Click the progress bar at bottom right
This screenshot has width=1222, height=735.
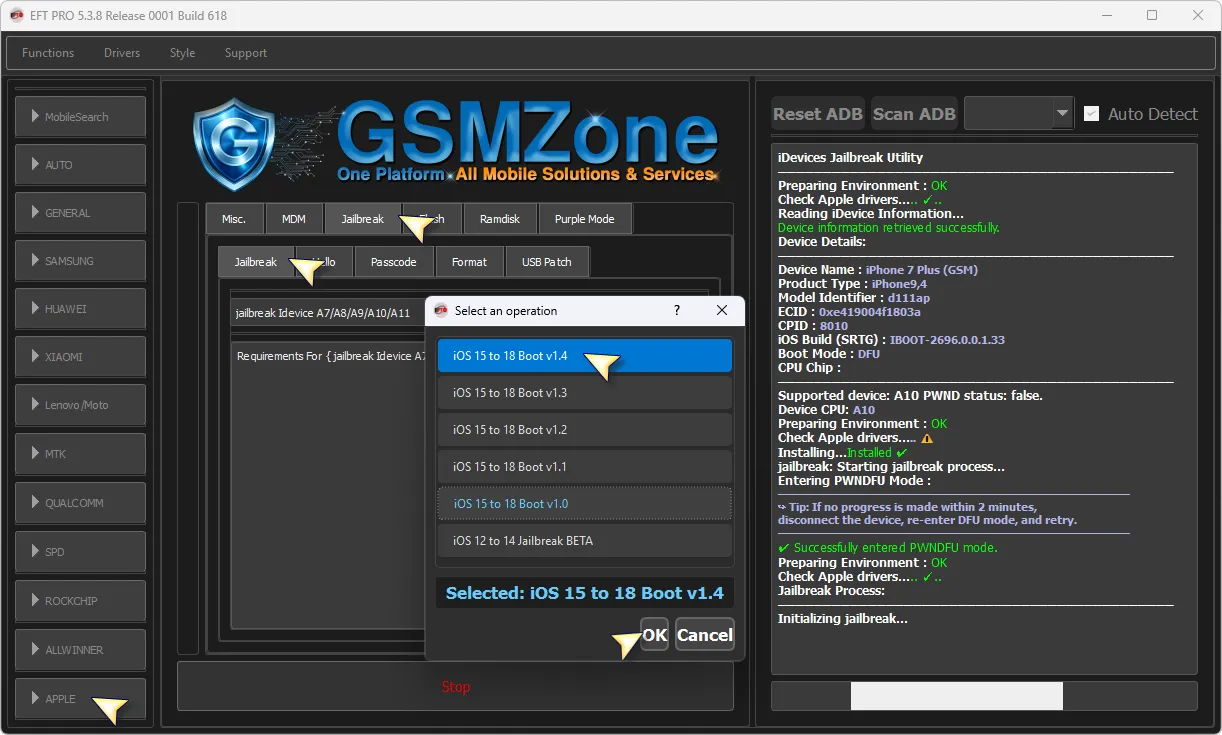tap(984, 696)
